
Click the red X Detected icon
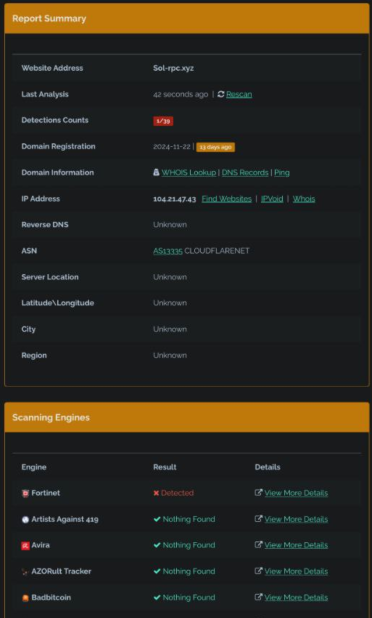pos(156,493)
